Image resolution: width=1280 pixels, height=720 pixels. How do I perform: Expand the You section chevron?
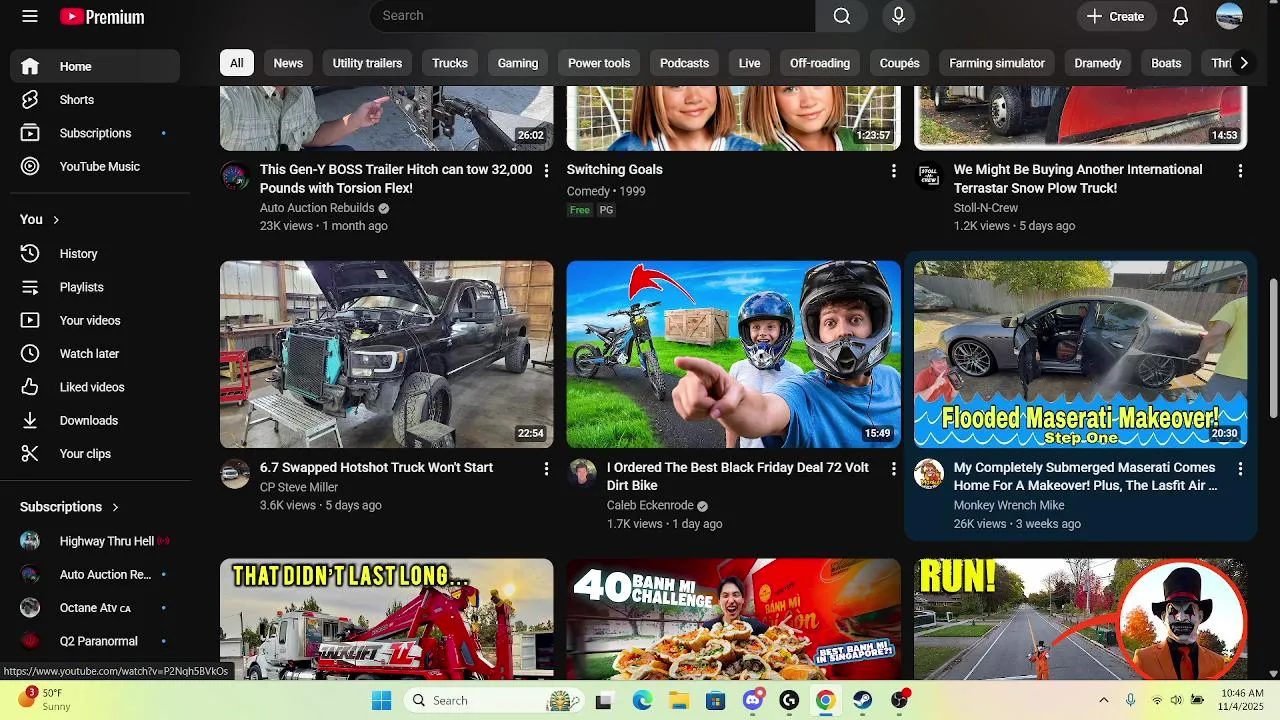56,220
